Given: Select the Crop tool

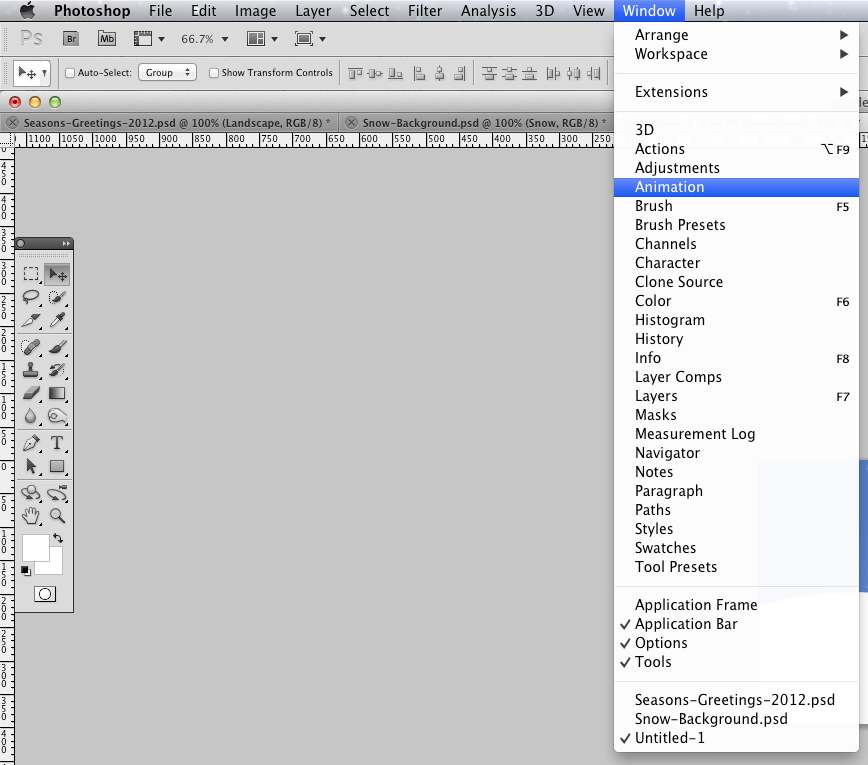Looking at the screenshot, I should tap(31, 320).
